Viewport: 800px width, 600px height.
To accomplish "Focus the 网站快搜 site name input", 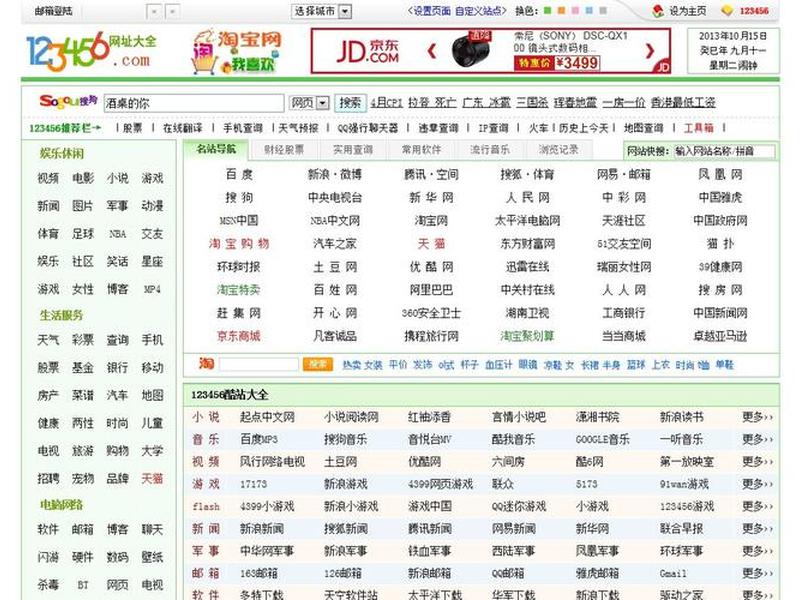I will point(724,151).
